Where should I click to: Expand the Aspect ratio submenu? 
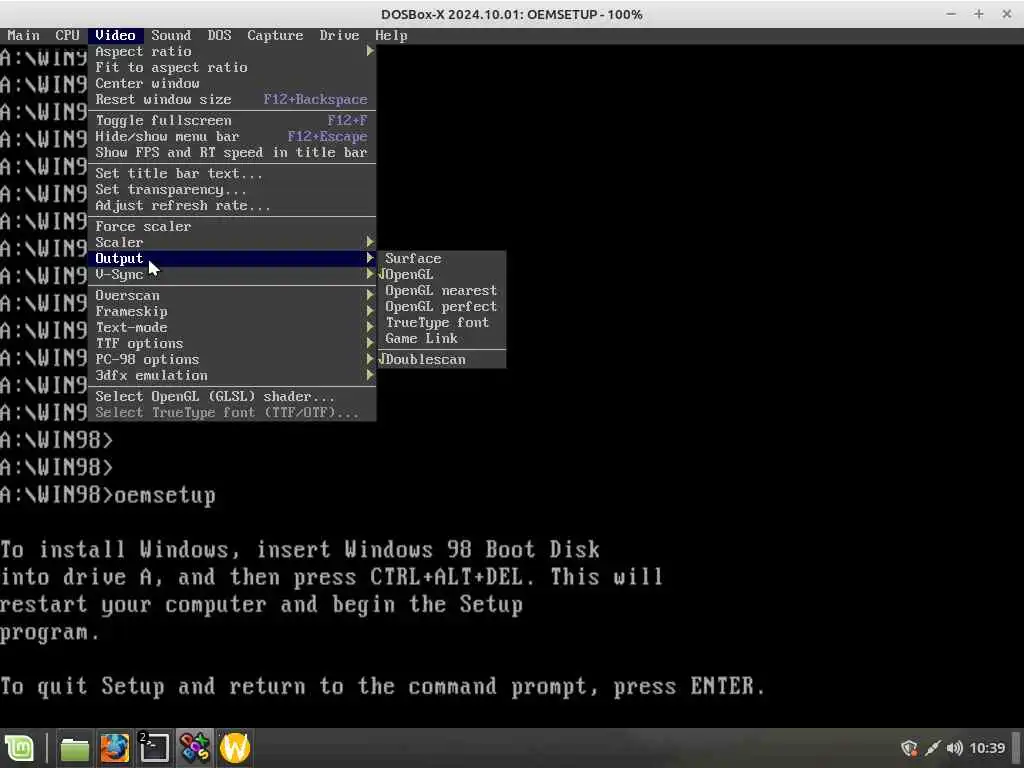(x=232, y=51)
